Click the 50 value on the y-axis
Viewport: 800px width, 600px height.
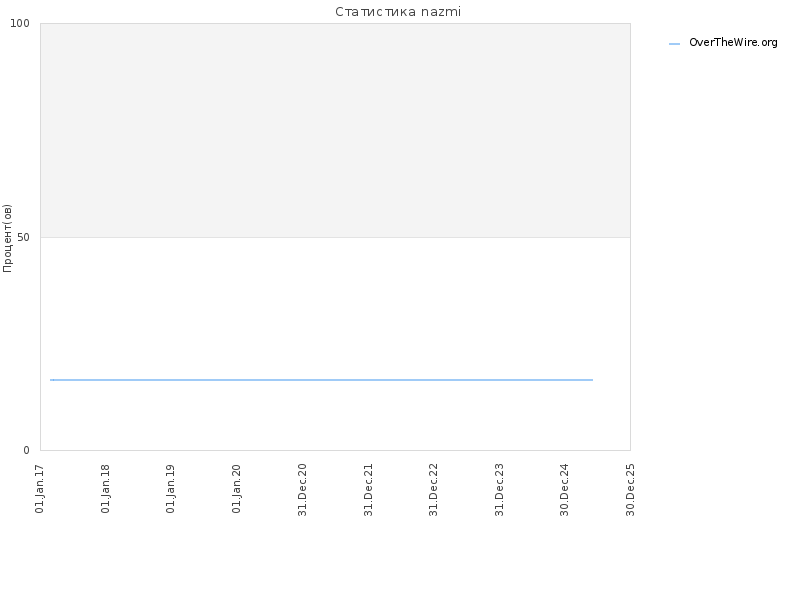(23, 237)
